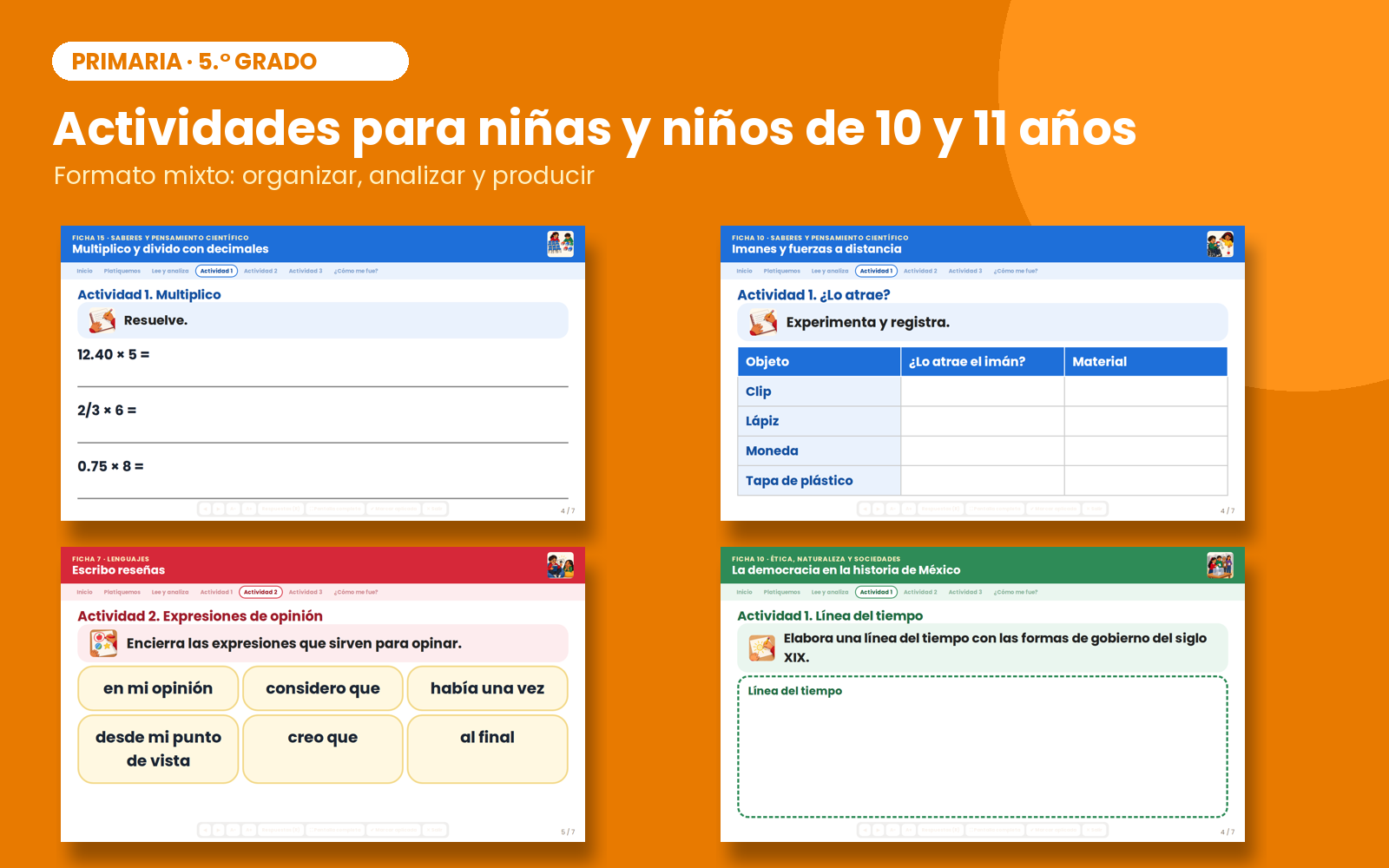Click the illustration icon on the Escribo reseñas header
This screenshot has height=868, width=1389.
pos(560,565)
